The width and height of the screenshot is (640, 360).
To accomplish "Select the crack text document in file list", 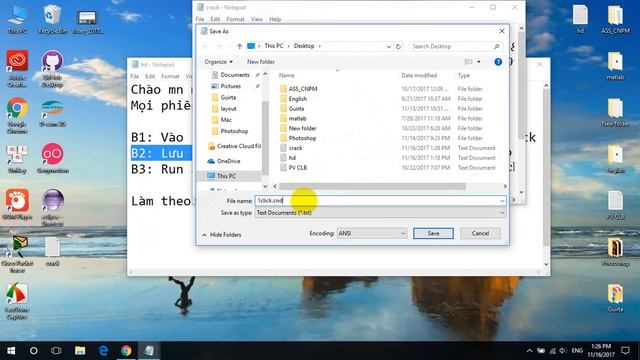I will (296, 148).
